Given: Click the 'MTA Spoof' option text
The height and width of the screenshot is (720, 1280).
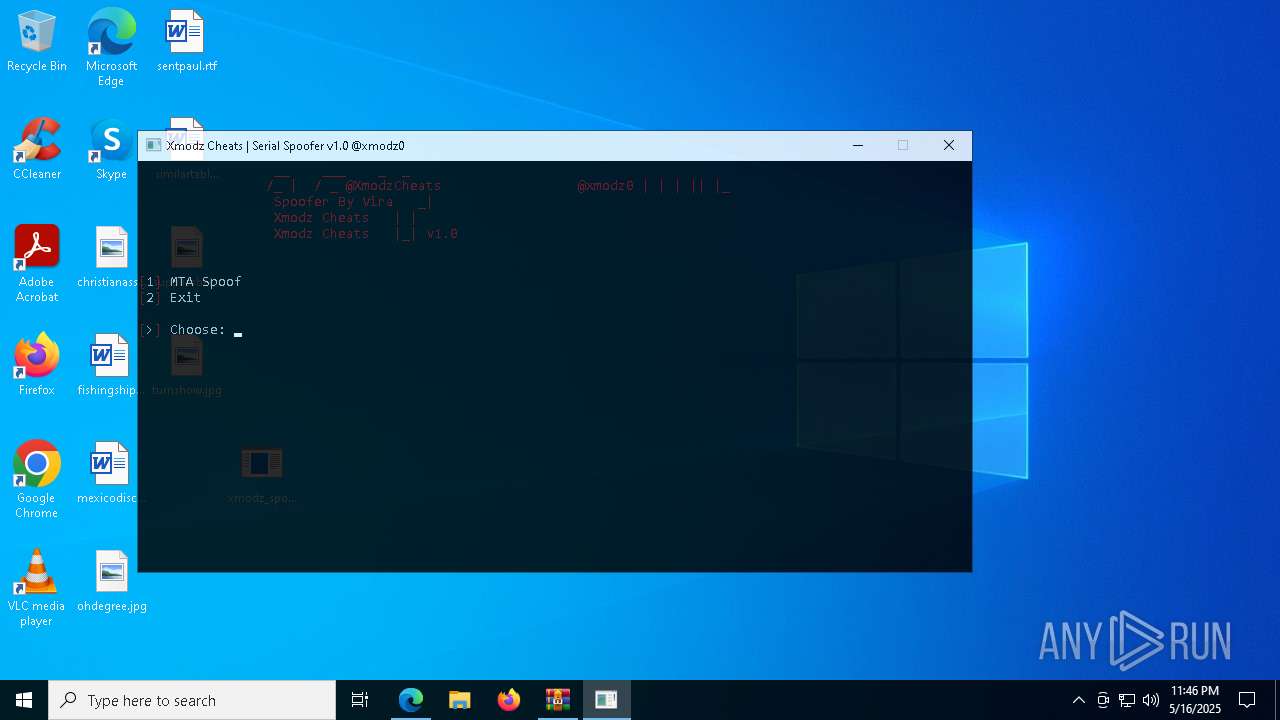Looking at the screenshot, I should (205, 282).
